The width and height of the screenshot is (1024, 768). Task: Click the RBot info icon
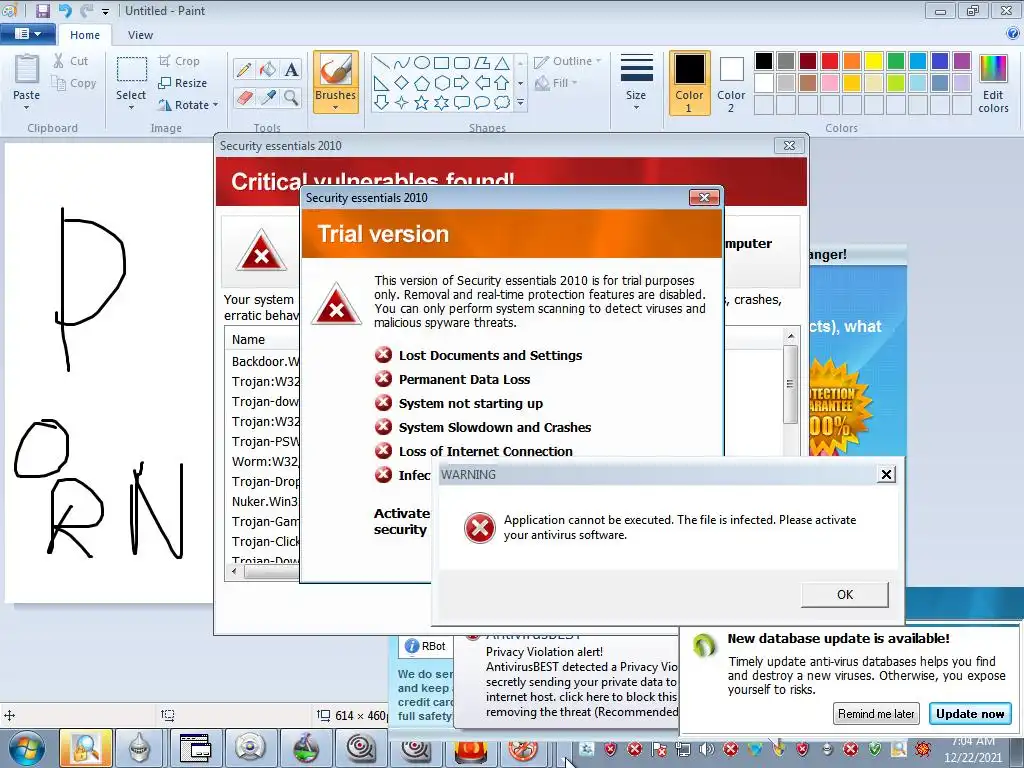[x=411, y=646]
